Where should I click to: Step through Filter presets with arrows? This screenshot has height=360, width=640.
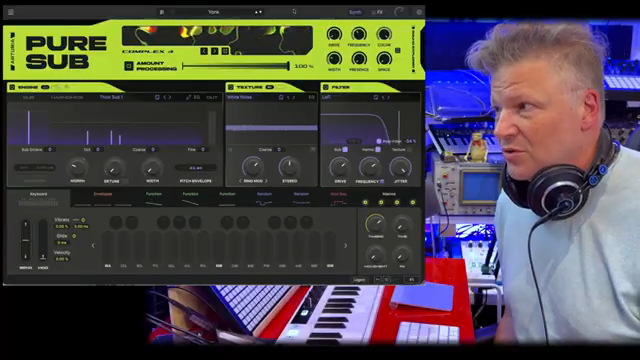pos(386,97)
